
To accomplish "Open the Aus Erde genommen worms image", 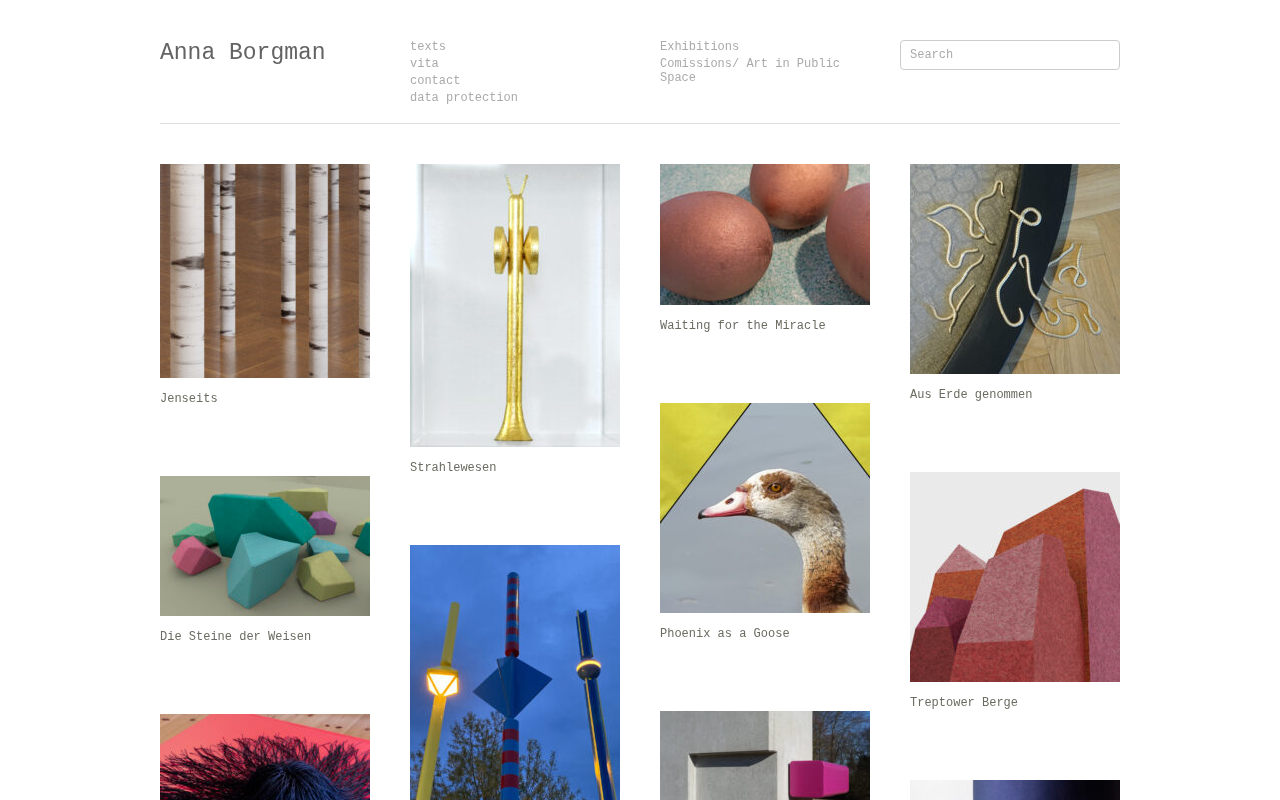I will [1015, 269].
